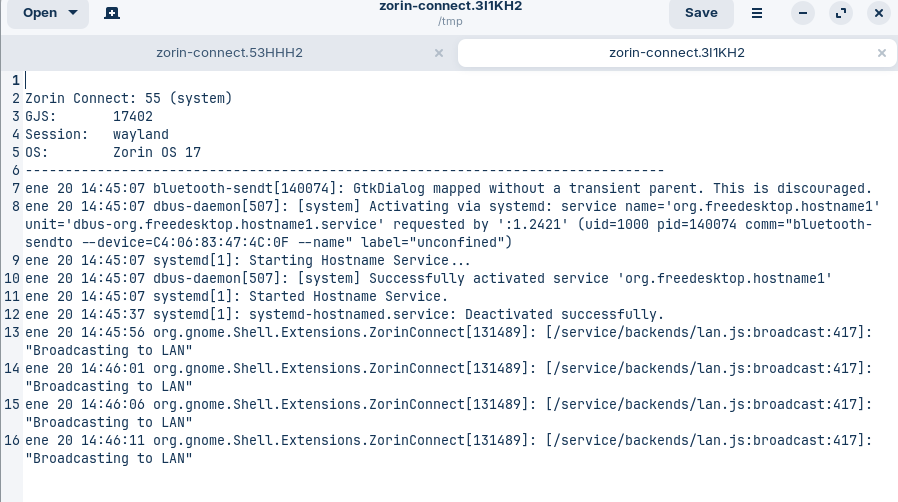898x502 pixels.
Task: Click "Broadcasting to LAN" under line 16
Action: click(109, 458)
